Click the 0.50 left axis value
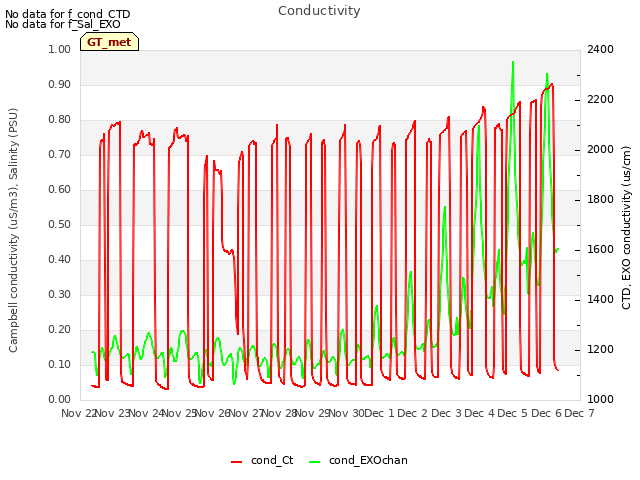Screen dimensions: 640x480 click(x=60, y=224)
